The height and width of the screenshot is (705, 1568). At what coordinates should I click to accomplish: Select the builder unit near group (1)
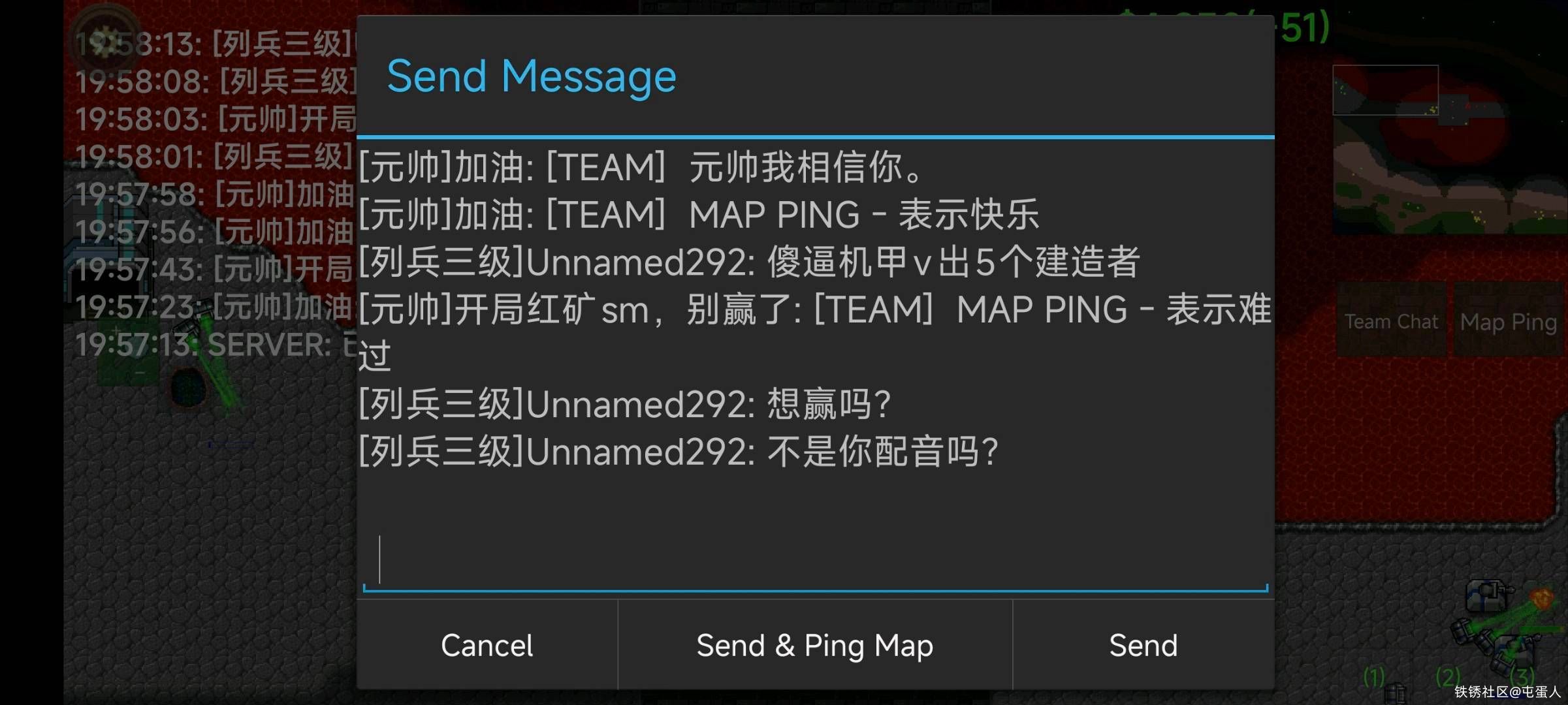1396,693
